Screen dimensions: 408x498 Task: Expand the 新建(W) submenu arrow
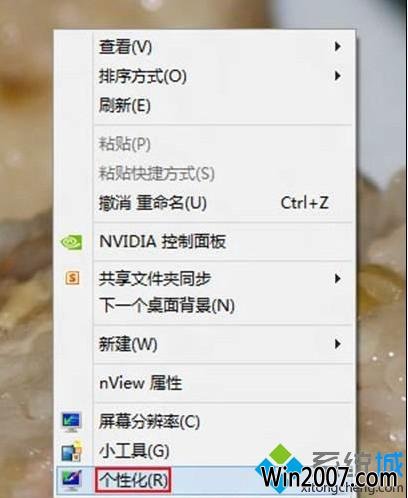[337, 344]
